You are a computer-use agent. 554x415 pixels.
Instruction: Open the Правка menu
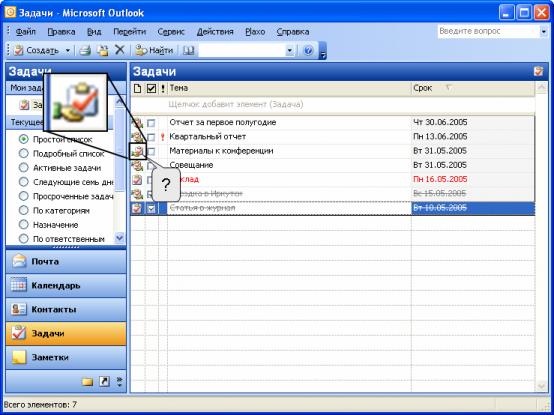(x=61, y=31)
